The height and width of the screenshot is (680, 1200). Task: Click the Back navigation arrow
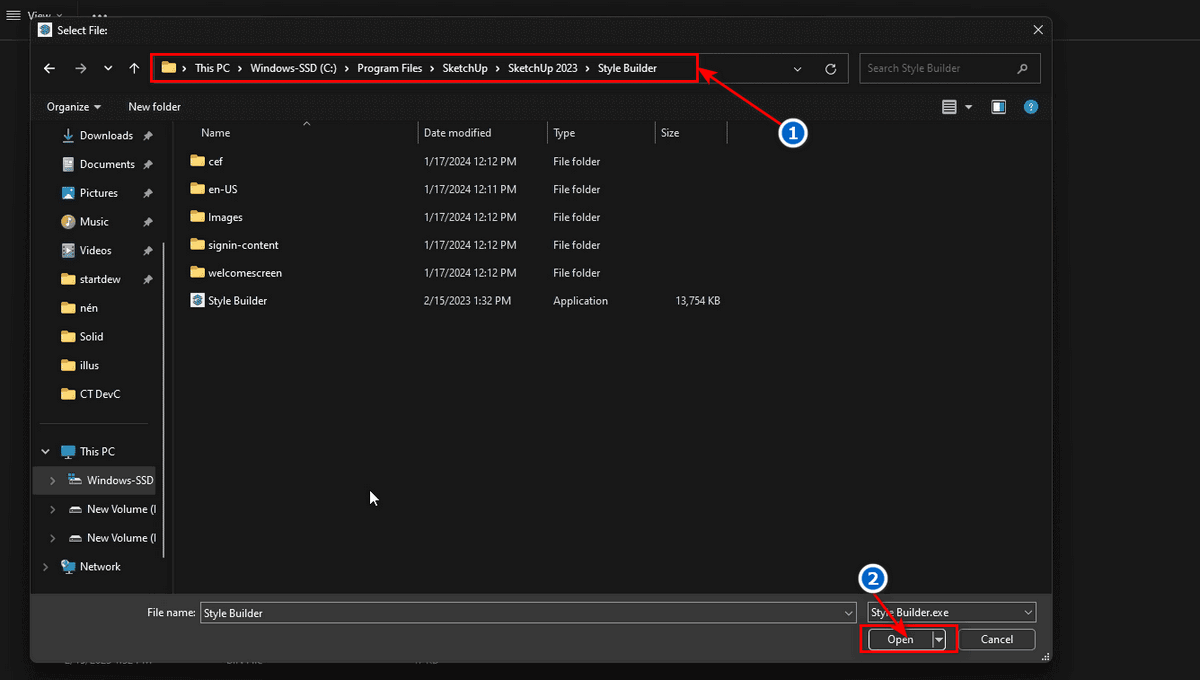click(x=49, y=69)
